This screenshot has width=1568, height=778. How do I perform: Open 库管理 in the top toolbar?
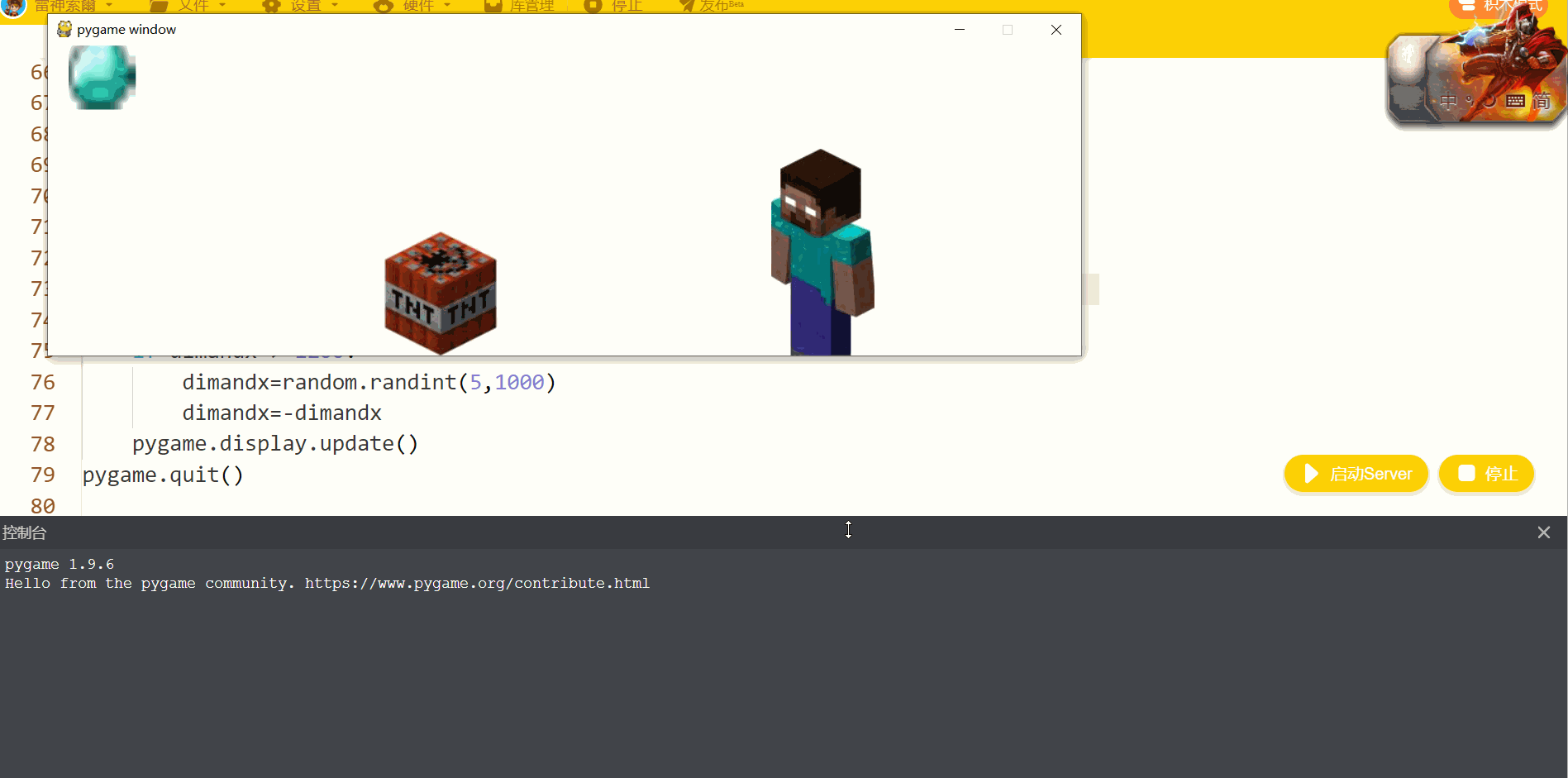click(x=519, y=6)
